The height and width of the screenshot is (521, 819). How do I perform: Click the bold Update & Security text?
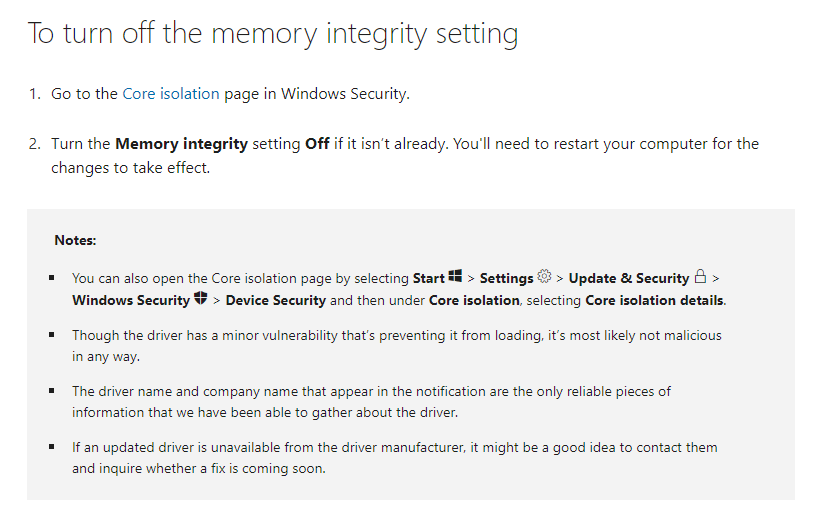[628, 278]
